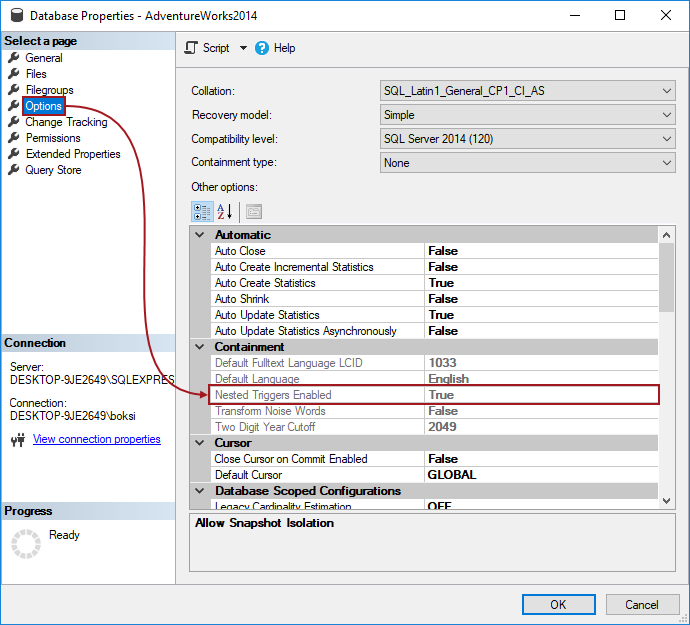Close the Database Properties window
The width and height of the screenshot is (690, 625).
(x=666, y=15)
